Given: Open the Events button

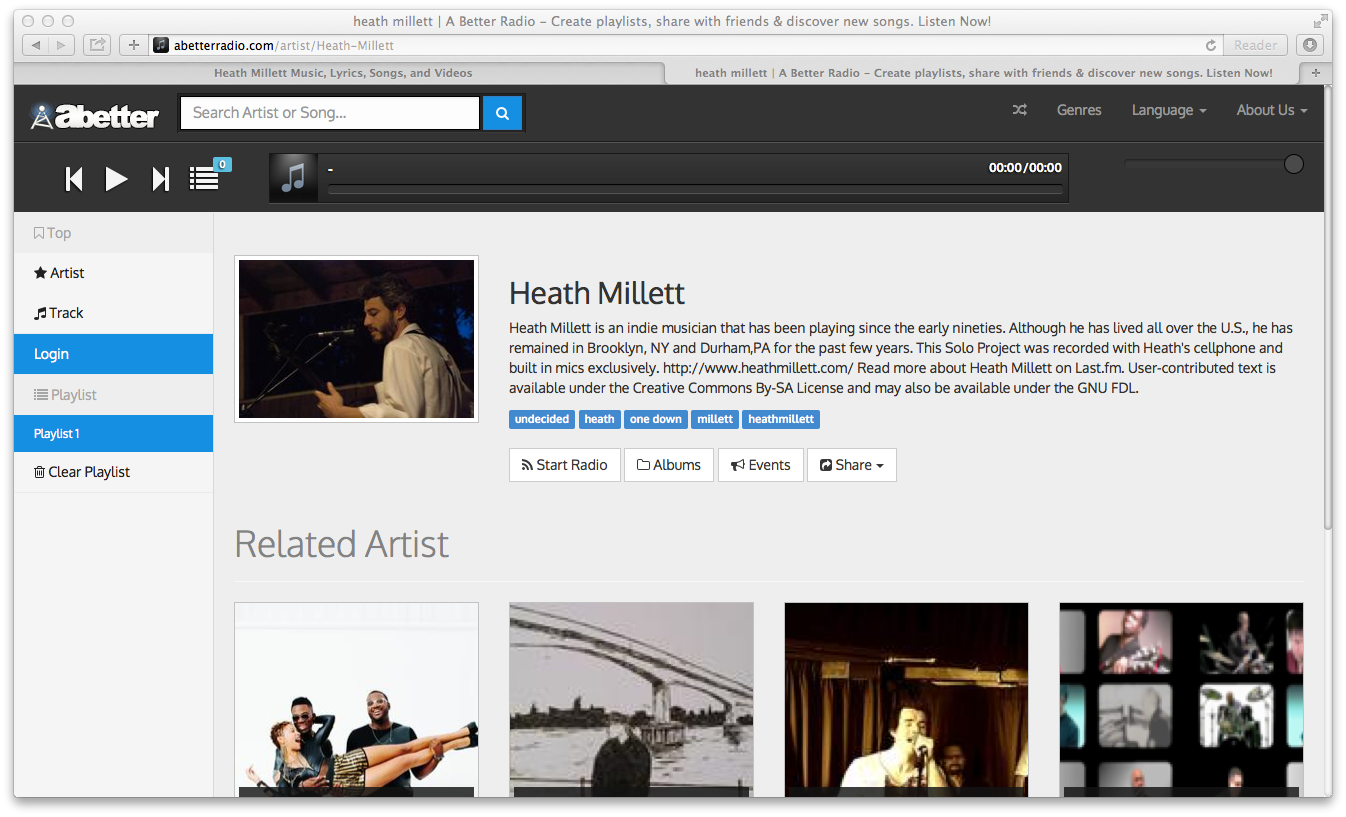Looking at the screenshot, I should [761, 465].
